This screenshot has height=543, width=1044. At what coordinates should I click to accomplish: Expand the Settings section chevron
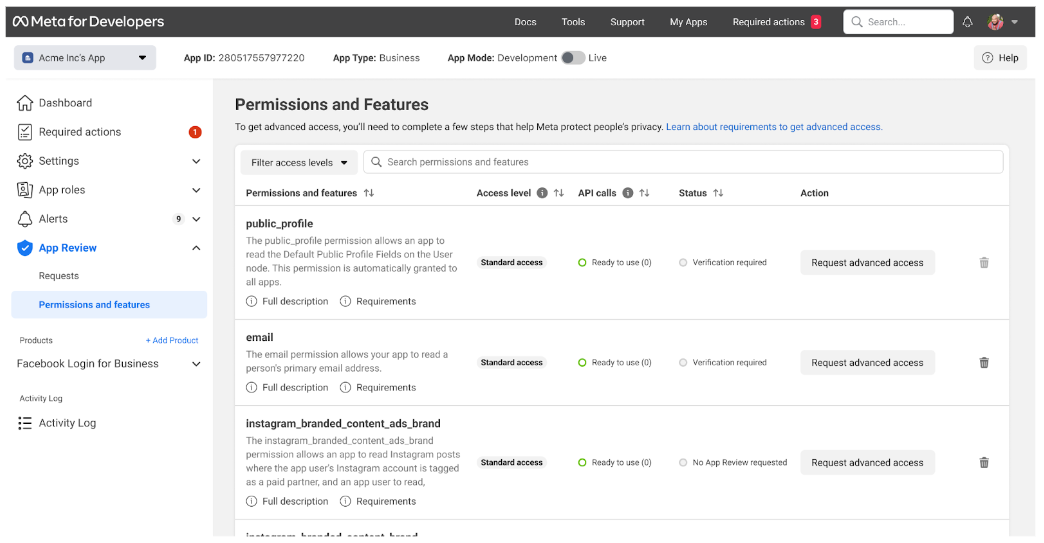pyautogui.click(x=196, y=161)
